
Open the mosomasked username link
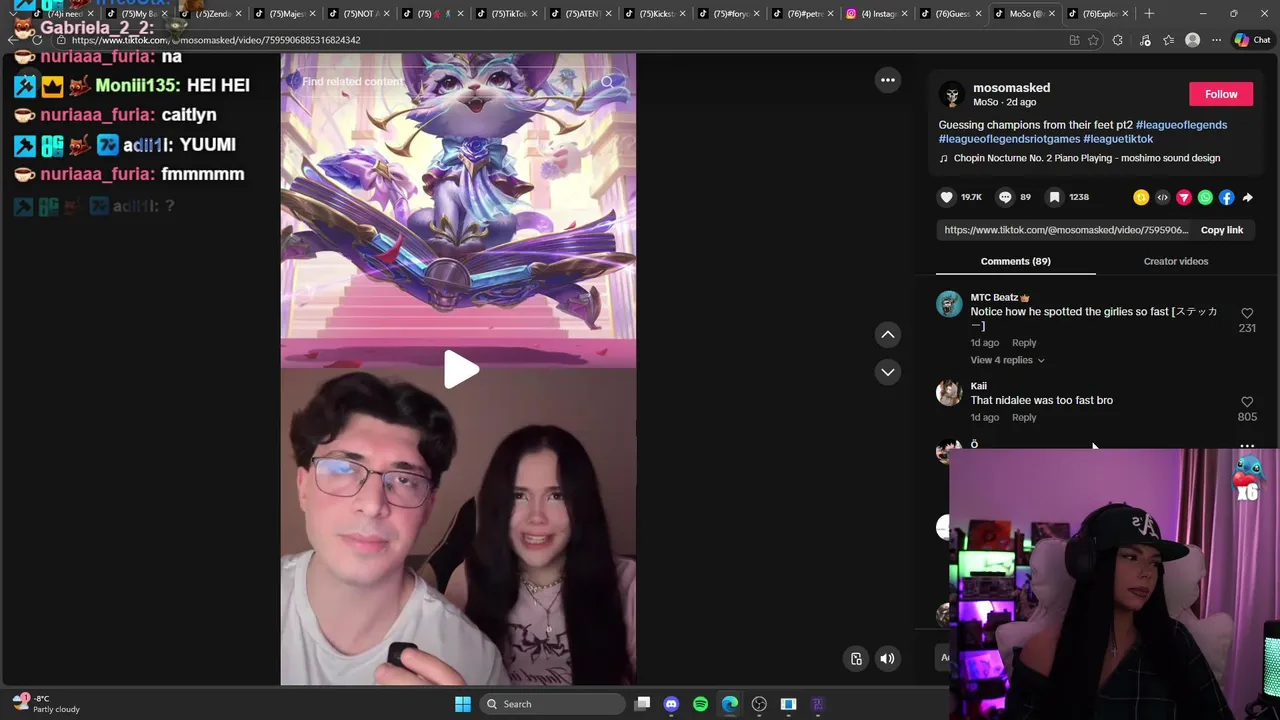click(1011, 88)
